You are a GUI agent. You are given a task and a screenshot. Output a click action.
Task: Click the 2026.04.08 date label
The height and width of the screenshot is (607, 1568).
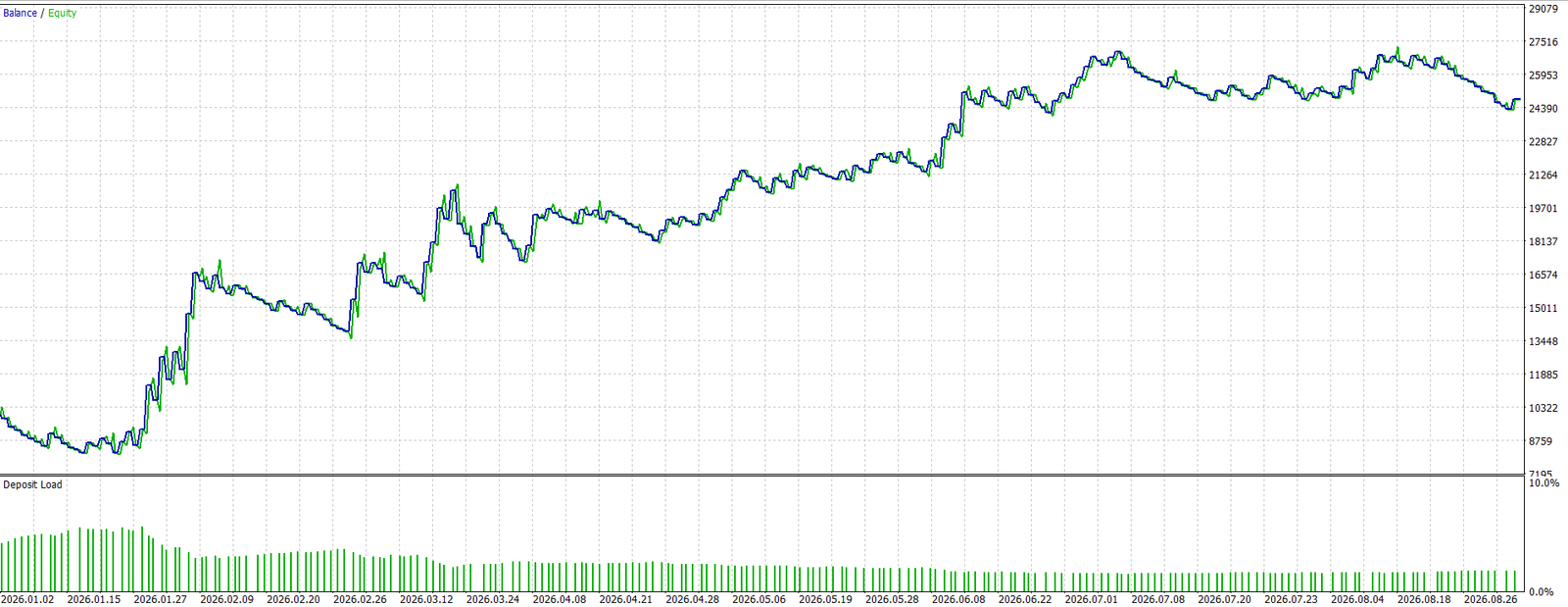(560, 599)
